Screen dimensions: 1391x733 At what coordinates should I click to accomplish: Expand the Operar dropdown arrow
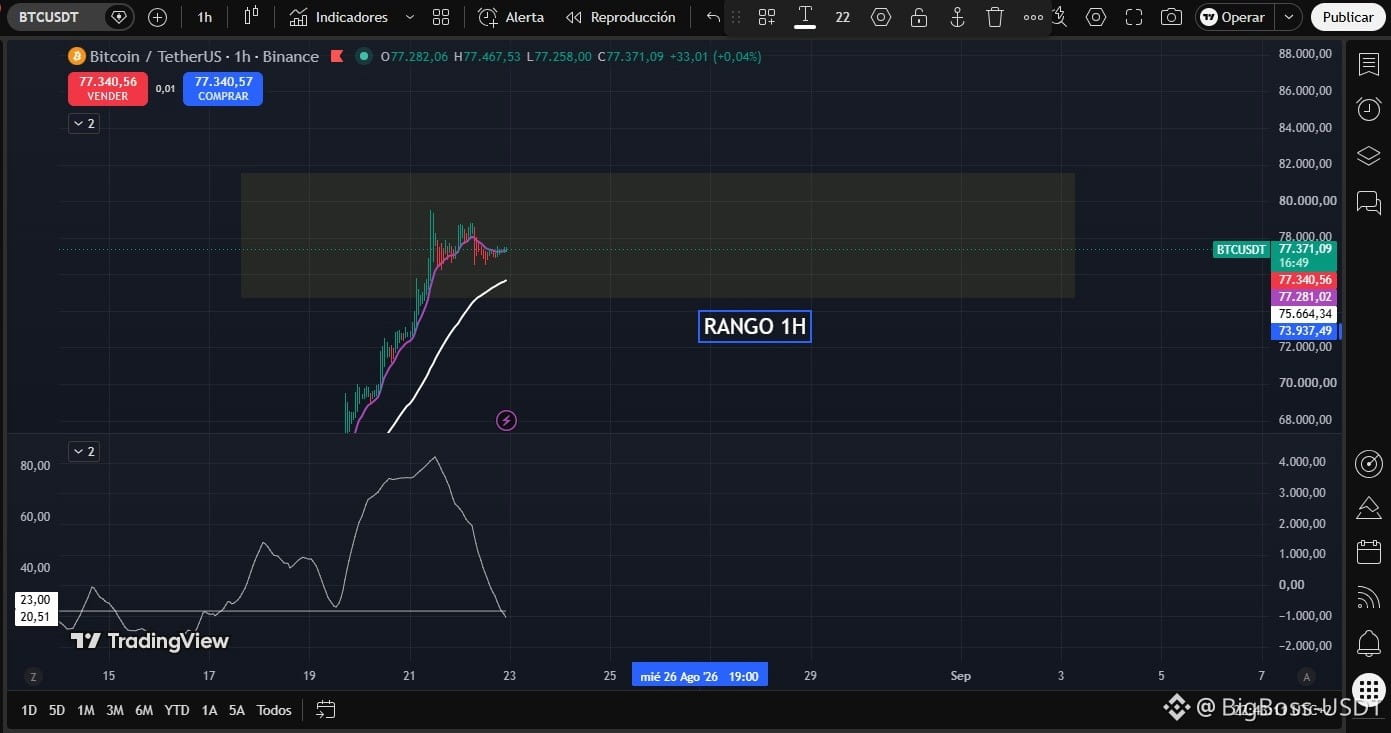click(x=1289, y=17)
